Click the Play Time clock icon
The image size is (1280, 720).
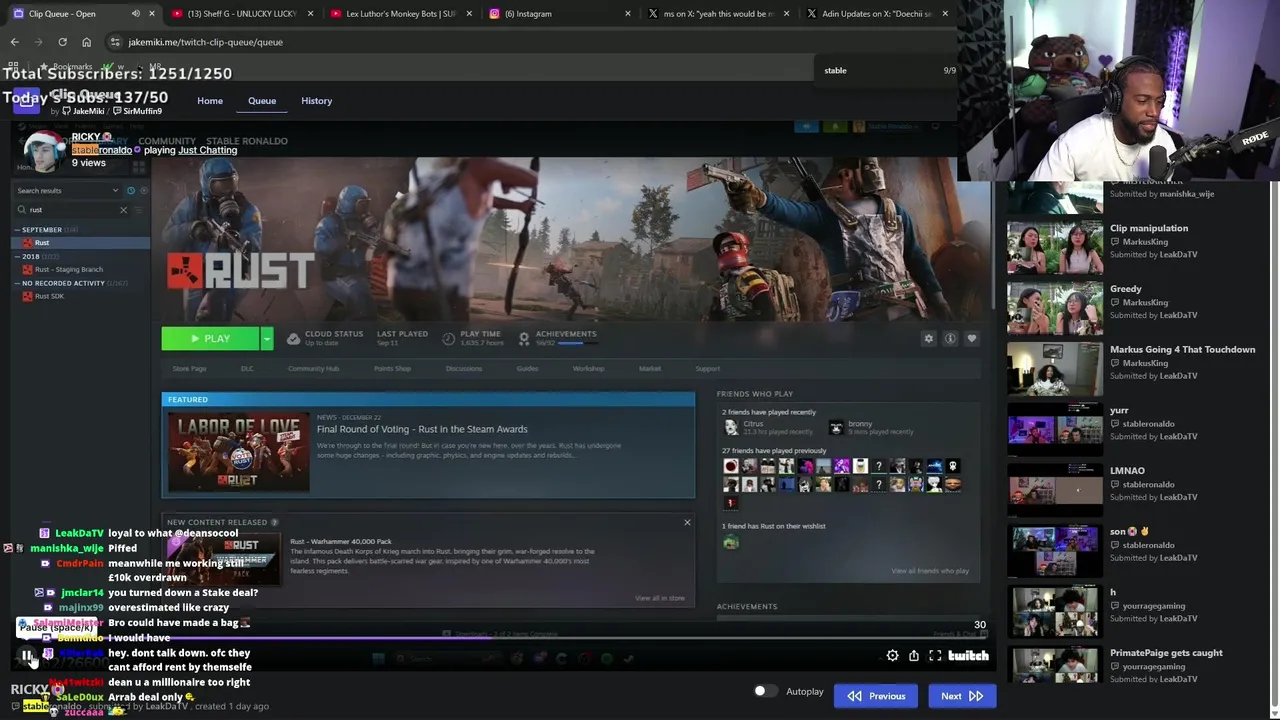(448, 339)
